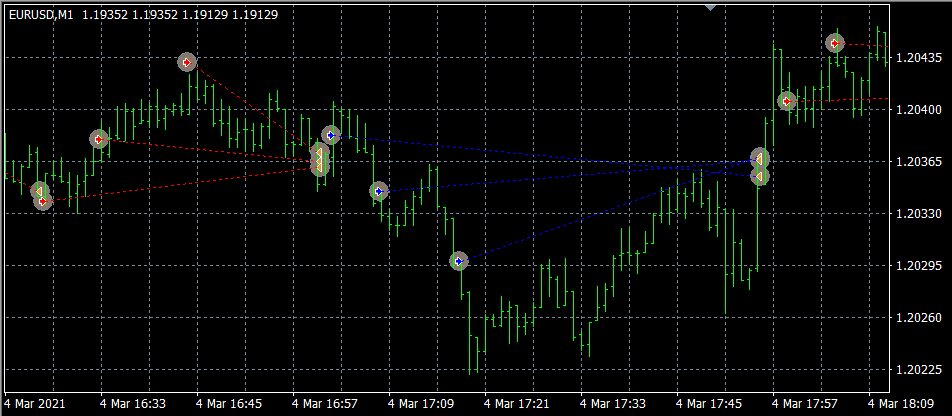Click the 4 Mar 17:21 time label
The height and width of the screenshot is (416, 952).
pyautogui.click(x=517, y=404)
